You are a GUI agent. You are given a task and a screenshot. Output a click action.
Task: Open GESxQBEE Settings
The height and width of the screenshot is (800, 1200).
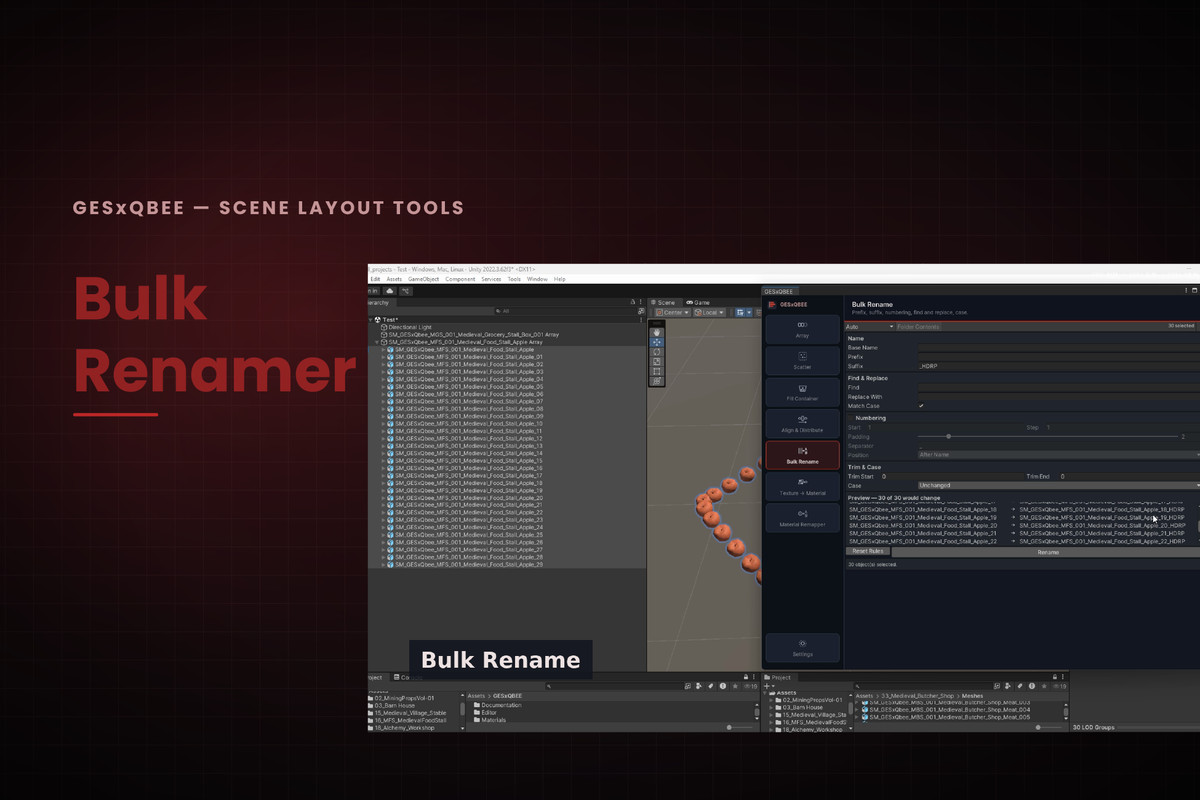pyautogui.click(x=802, y=648)
